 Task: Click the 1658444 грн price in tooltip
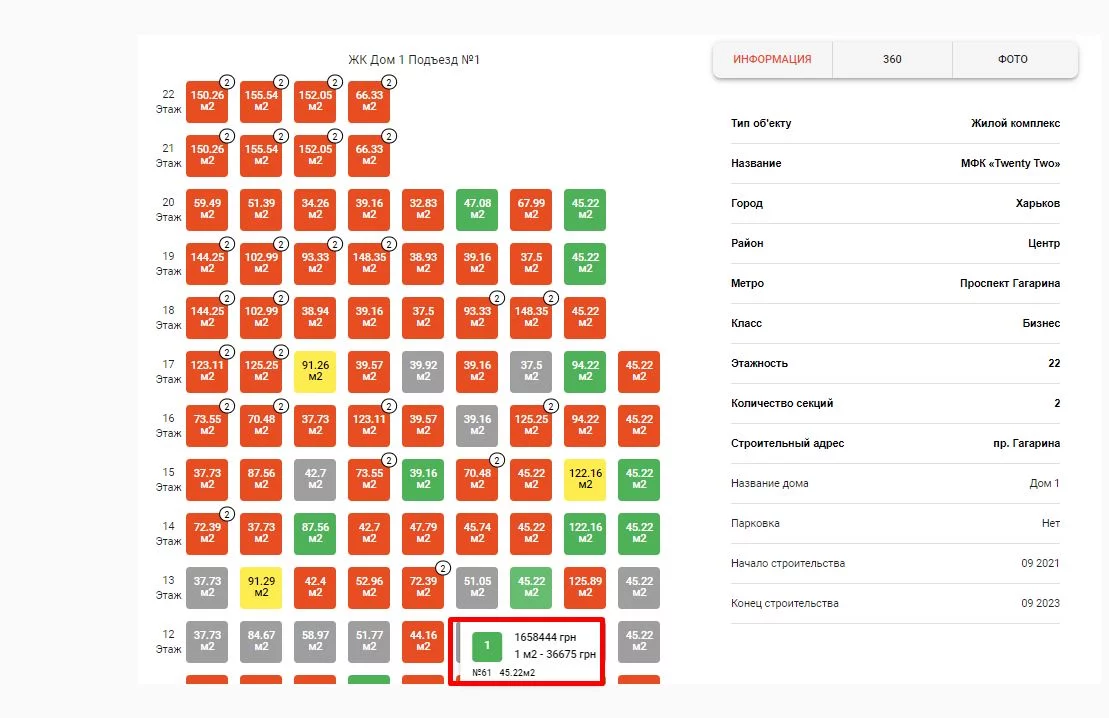click(545, 637)
